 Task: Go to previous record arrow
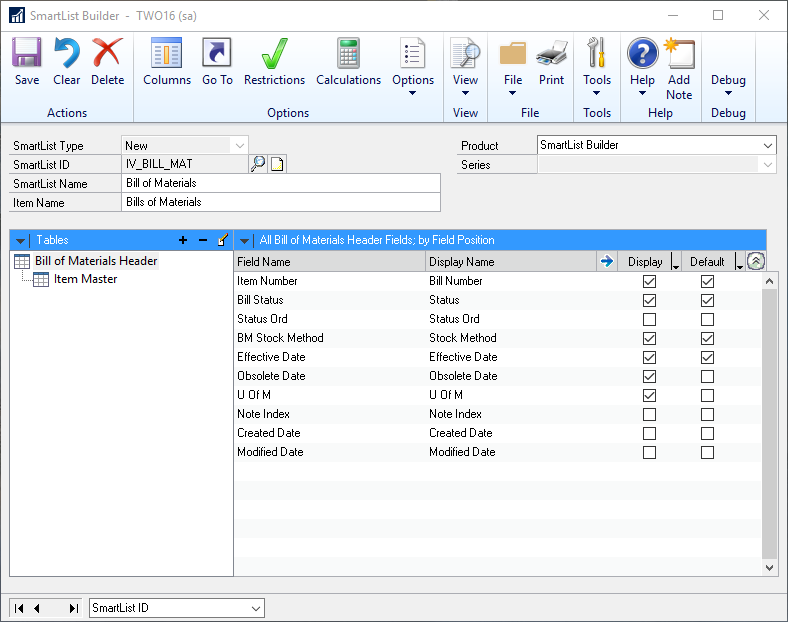[37, 608]
